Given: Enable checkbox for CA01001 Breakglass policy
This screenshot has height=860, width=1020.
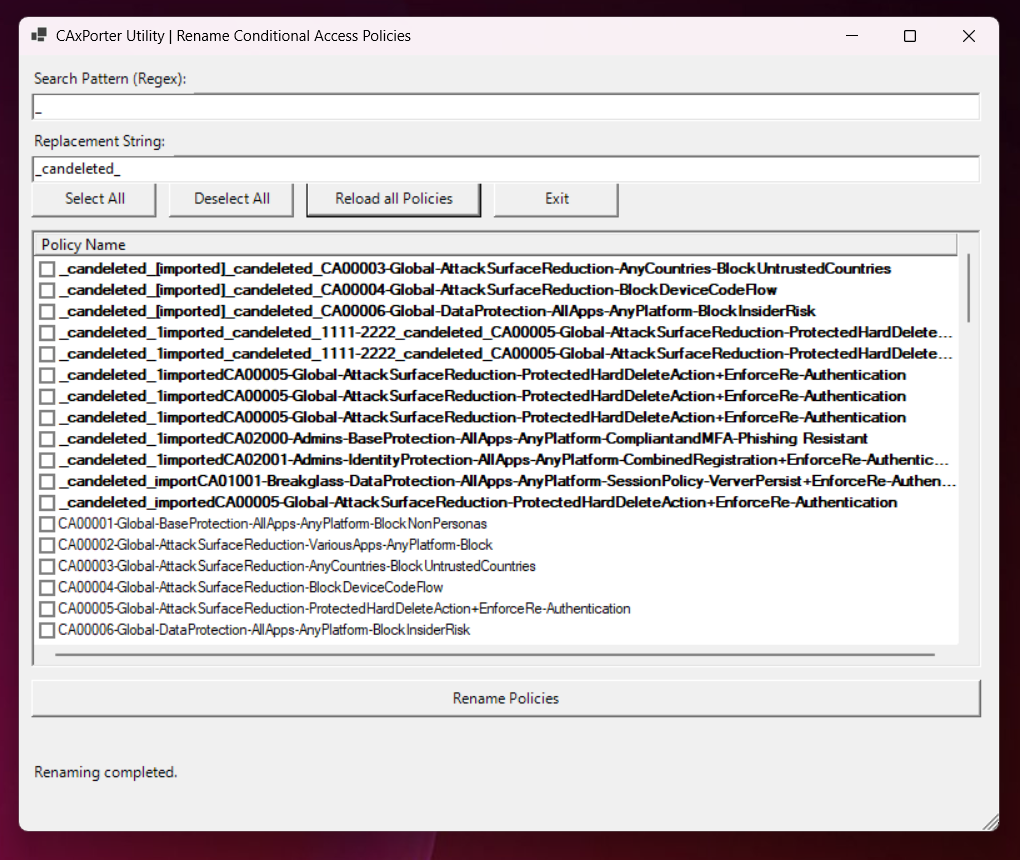Looking at the screenshot, I should [47, 481].
